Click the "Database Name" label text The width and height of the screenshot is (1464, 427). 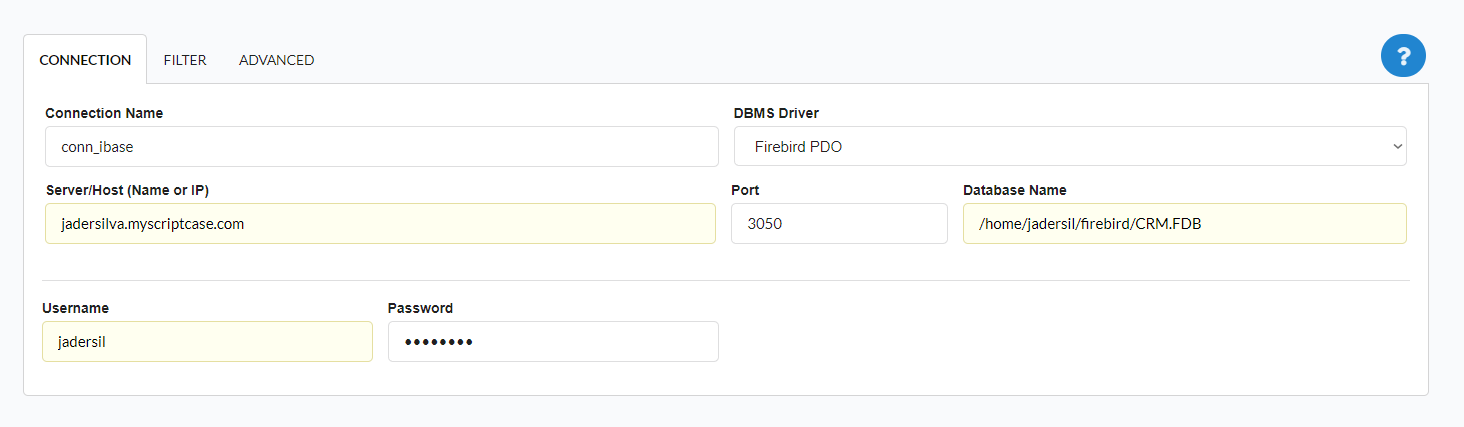click(1014, 190)
